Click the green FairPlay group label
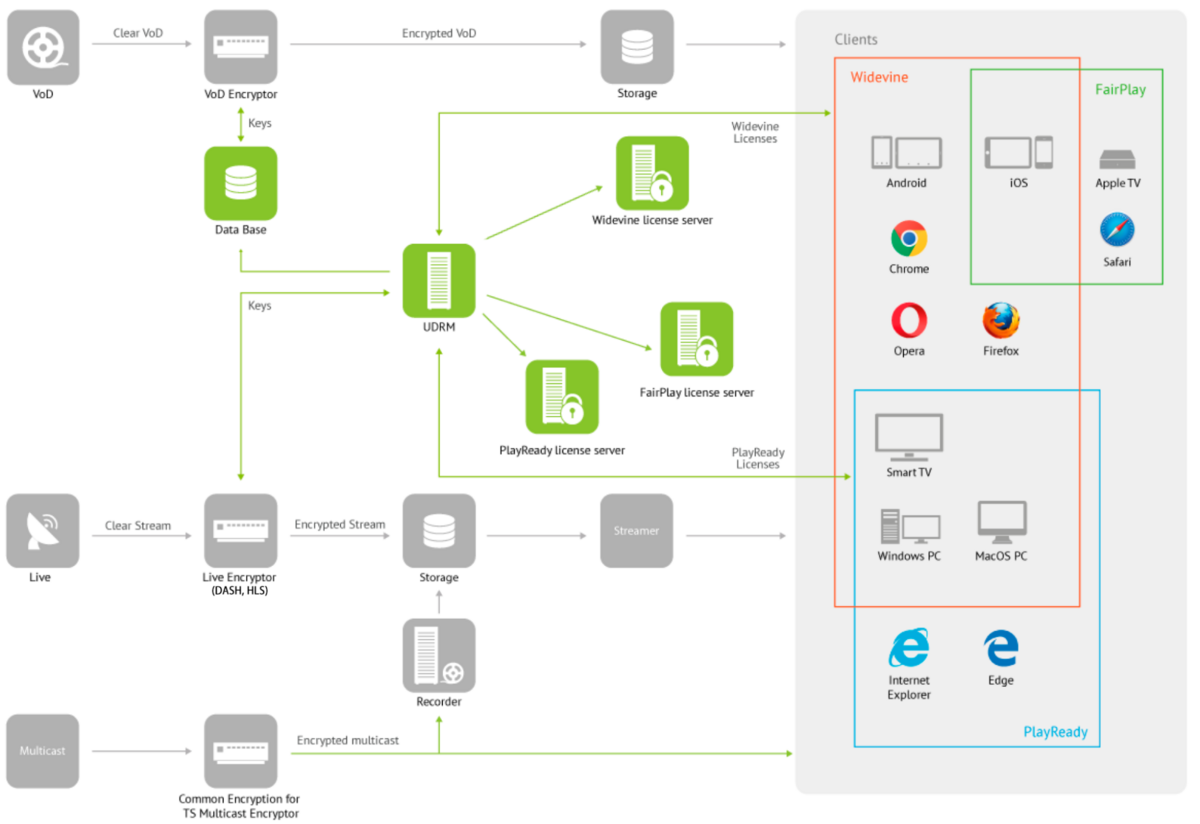1200x824 pixels. [x=1120, y=90]
